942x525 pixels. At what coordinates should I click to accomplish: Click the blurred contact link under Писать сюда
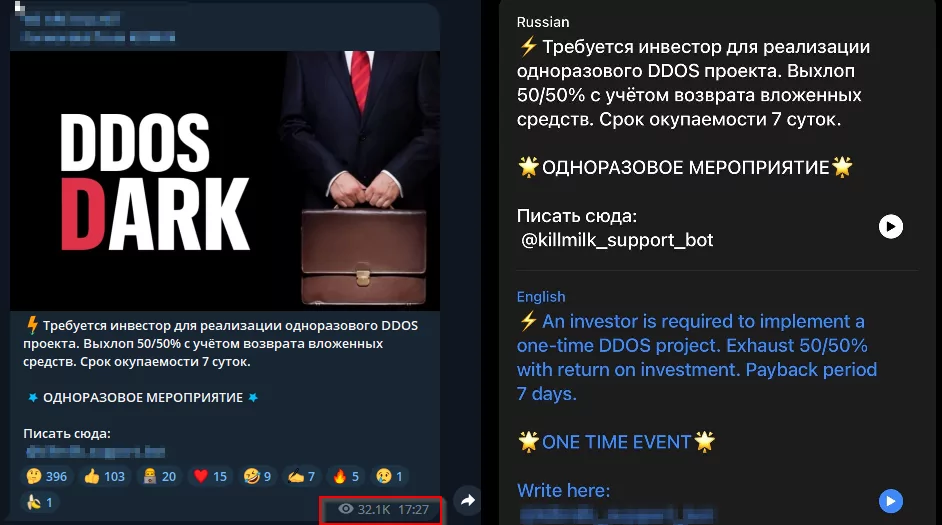95,452
